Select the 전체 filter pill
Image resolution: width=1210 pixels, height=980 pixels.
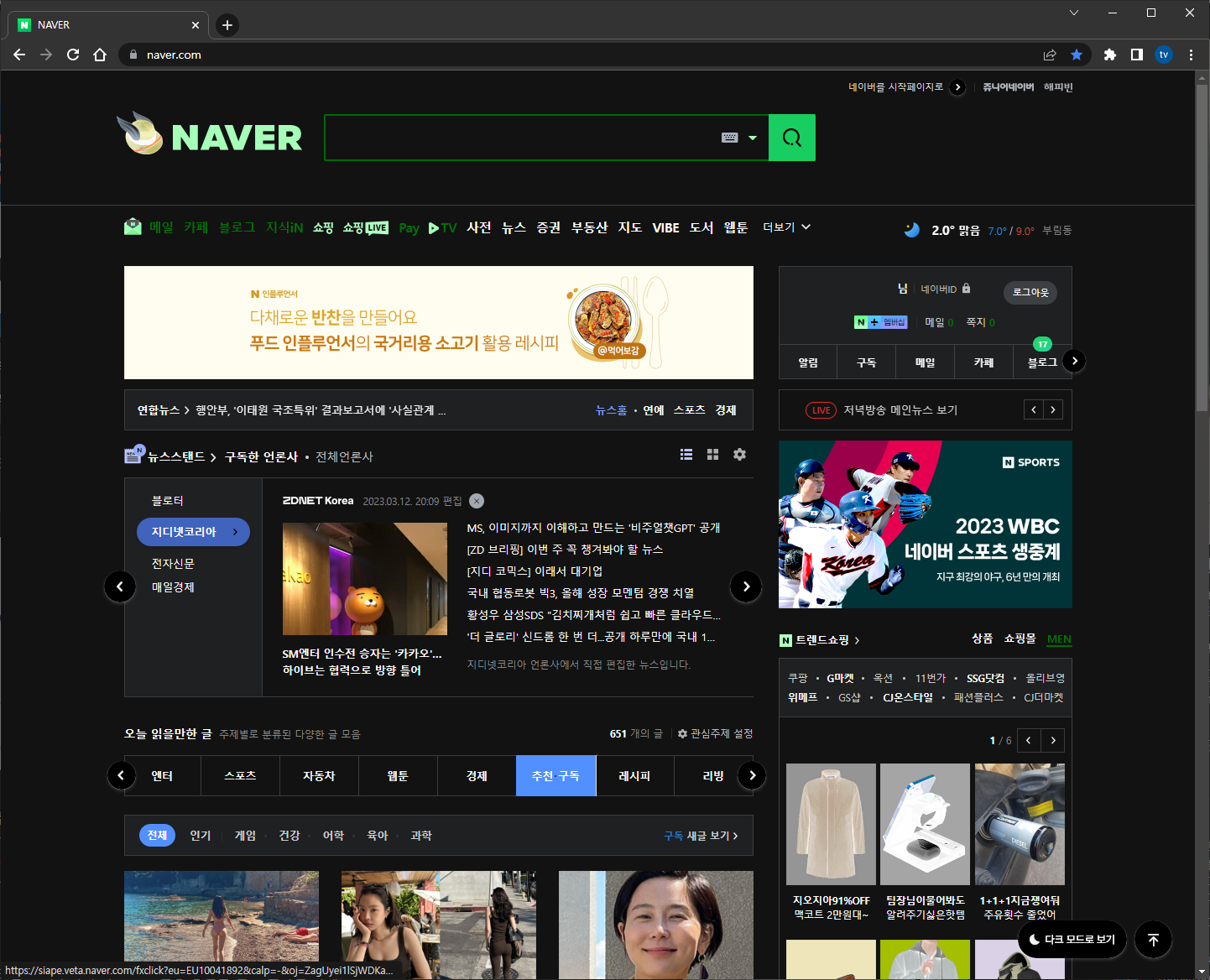pyautogui.click(x=157, y=835)
